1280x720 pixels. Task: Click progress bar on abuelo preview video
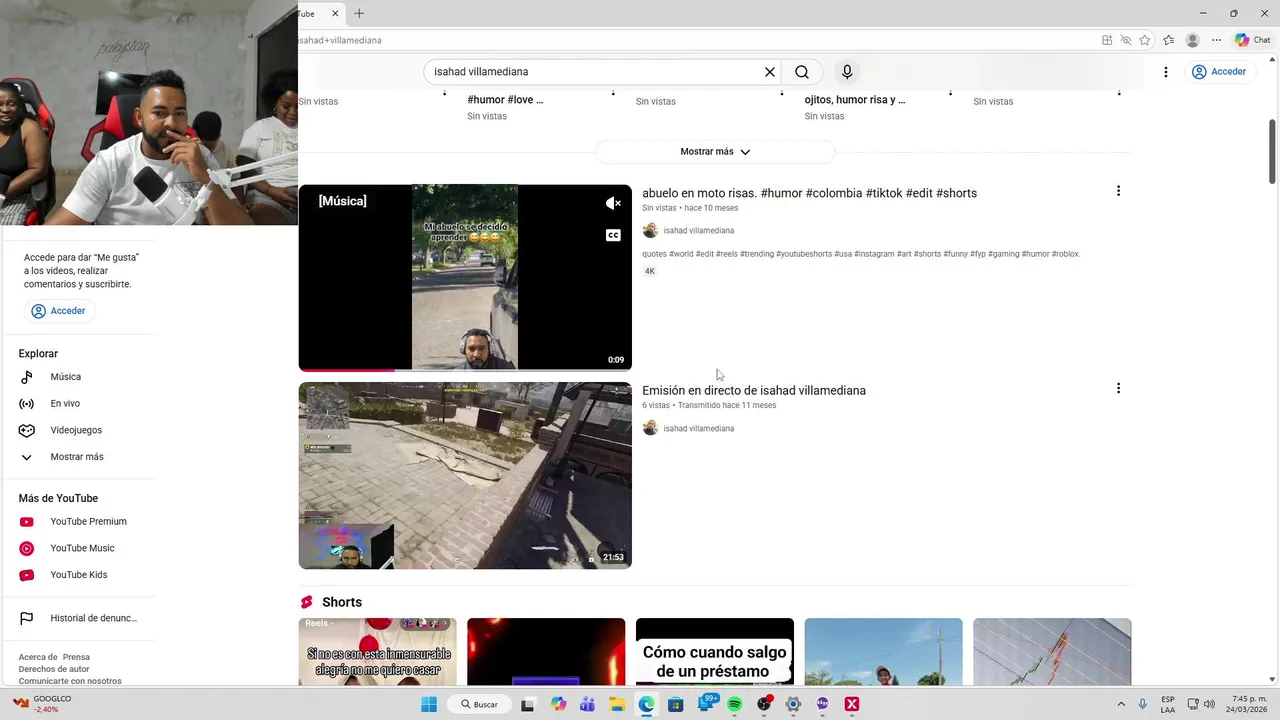(x=465, y=370)
